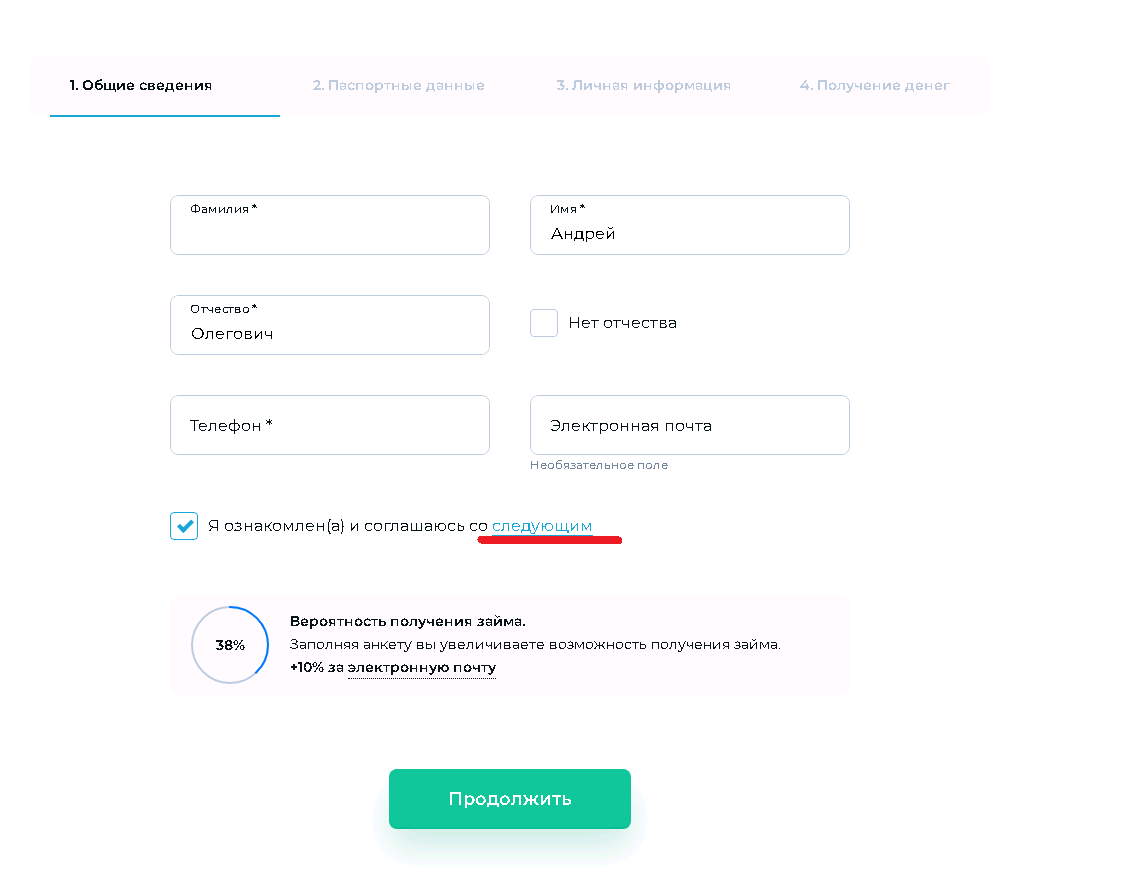Click the 'Необязательное поле' hint text

pyautogui.click(x=599, y=465)
